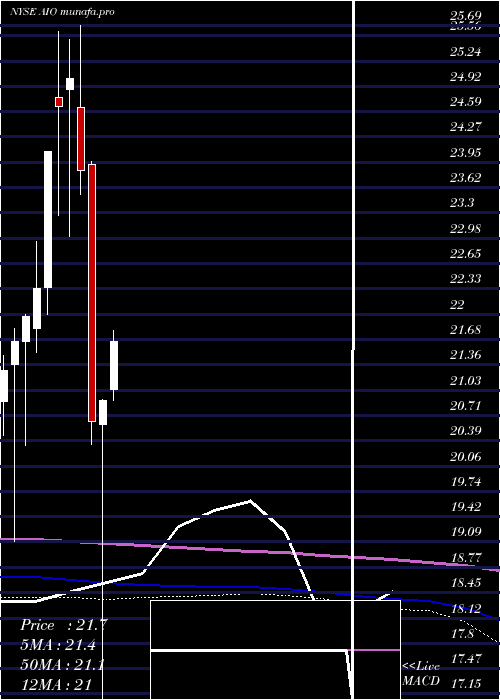The width and height of the screenshot is (500, 700).
Task: Click the '5MA : 21.4' readout
Action: [x=58, y=645]
